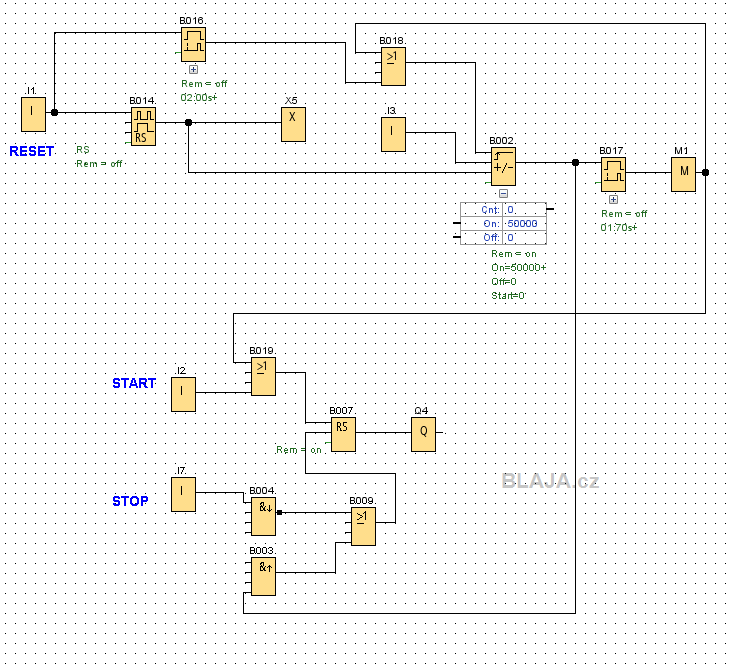Click the Cnt value field of counter
The height and width of the screenshot is (667, 731).
[524, 210]
